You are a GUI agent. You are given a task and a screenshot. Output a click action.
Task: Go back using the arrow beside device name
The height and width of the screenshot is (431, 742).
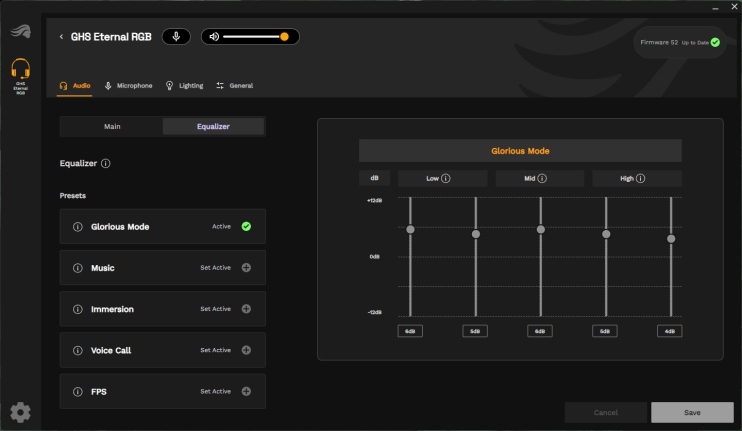click(61, 36)
